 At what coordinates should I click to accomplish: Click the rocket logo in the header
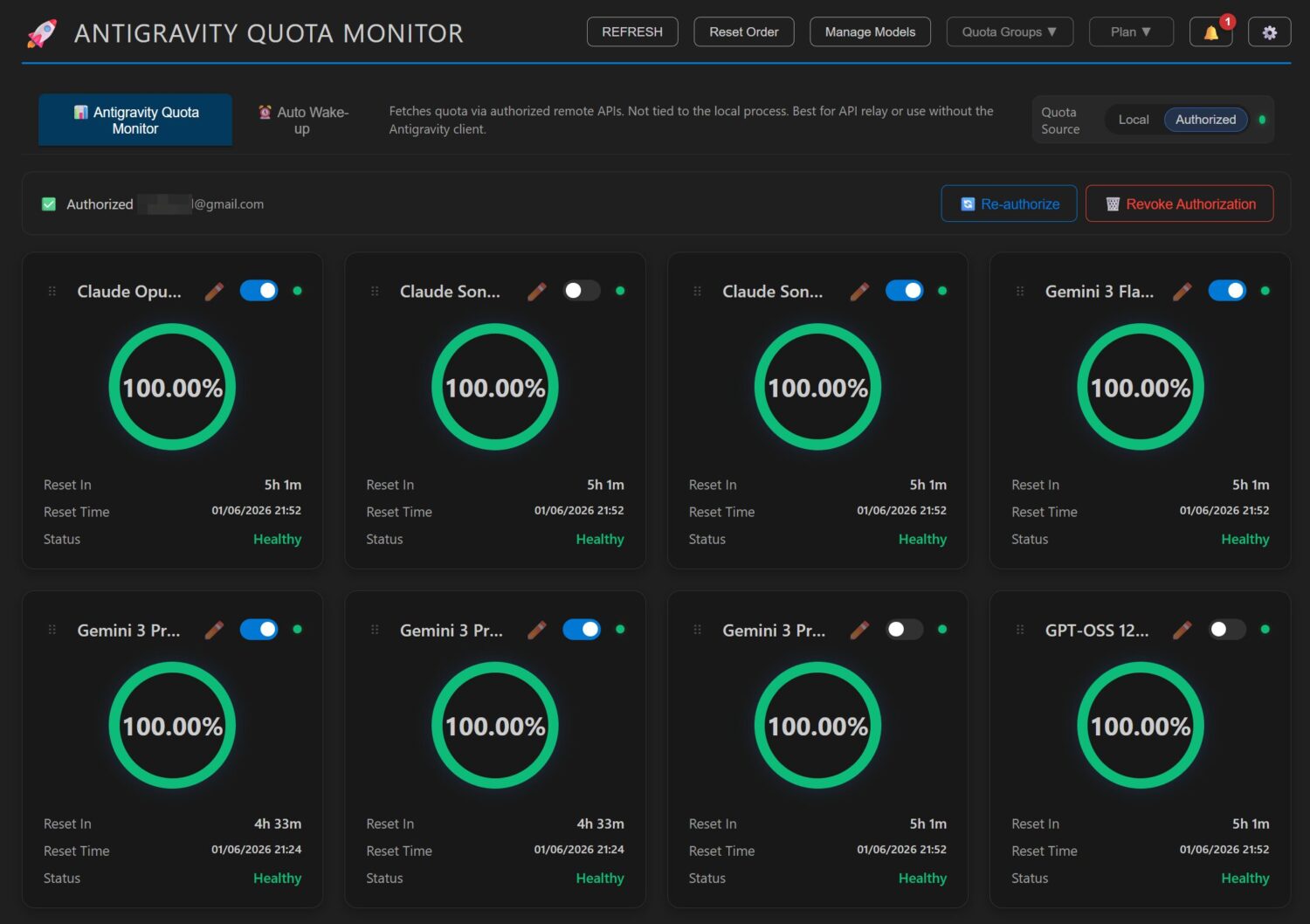coord(42,33)
